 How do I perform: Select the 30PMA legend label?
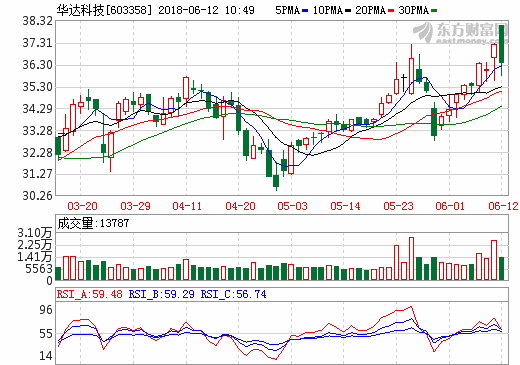point(413,11)
